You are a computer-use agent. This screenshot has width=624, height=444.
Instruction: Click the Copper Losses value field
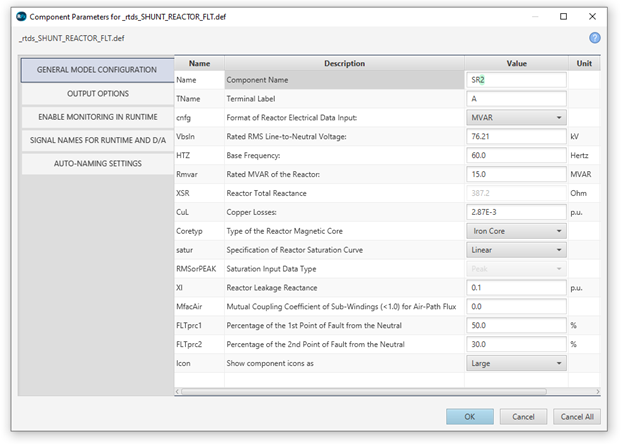pos(517,211)
